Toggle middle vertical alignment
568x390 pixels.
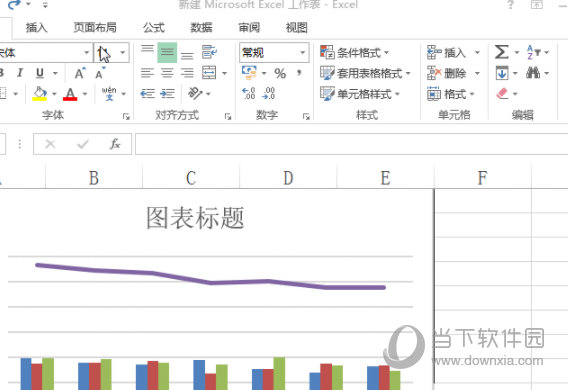167,53
